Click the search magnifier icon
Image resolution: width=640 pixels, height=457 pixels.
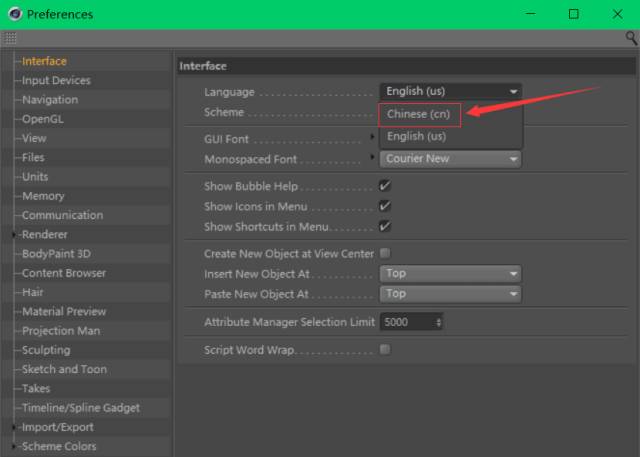(x=631, y=37)
